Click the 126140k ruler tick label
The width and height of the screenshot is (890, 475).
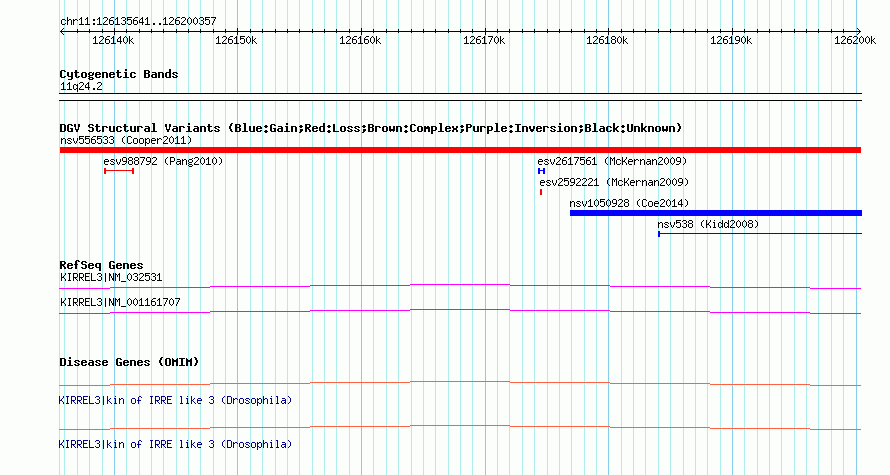tap(113, 40)
